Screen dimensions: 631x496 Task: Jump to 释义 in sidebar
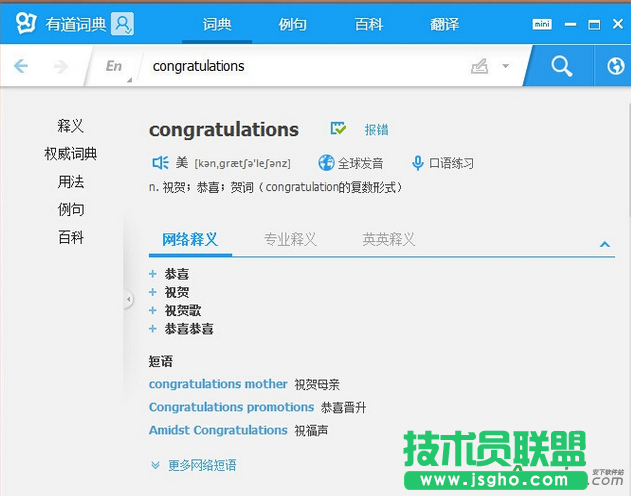pyautogui.click(x=70, y=126)
